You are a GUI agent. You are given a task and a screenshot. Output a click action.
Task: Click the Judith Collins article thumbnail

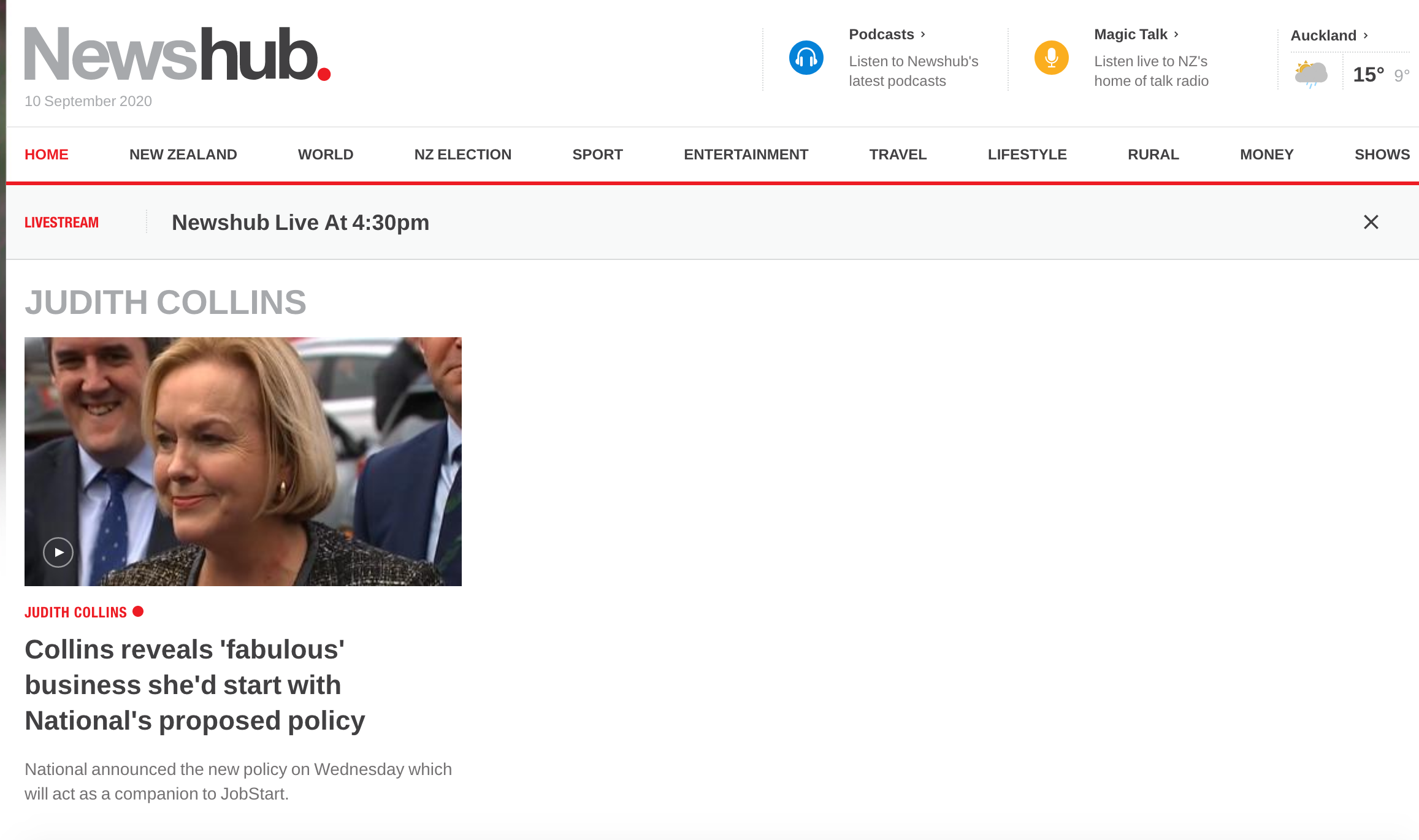pyautogui.click(x=243, y=462)
